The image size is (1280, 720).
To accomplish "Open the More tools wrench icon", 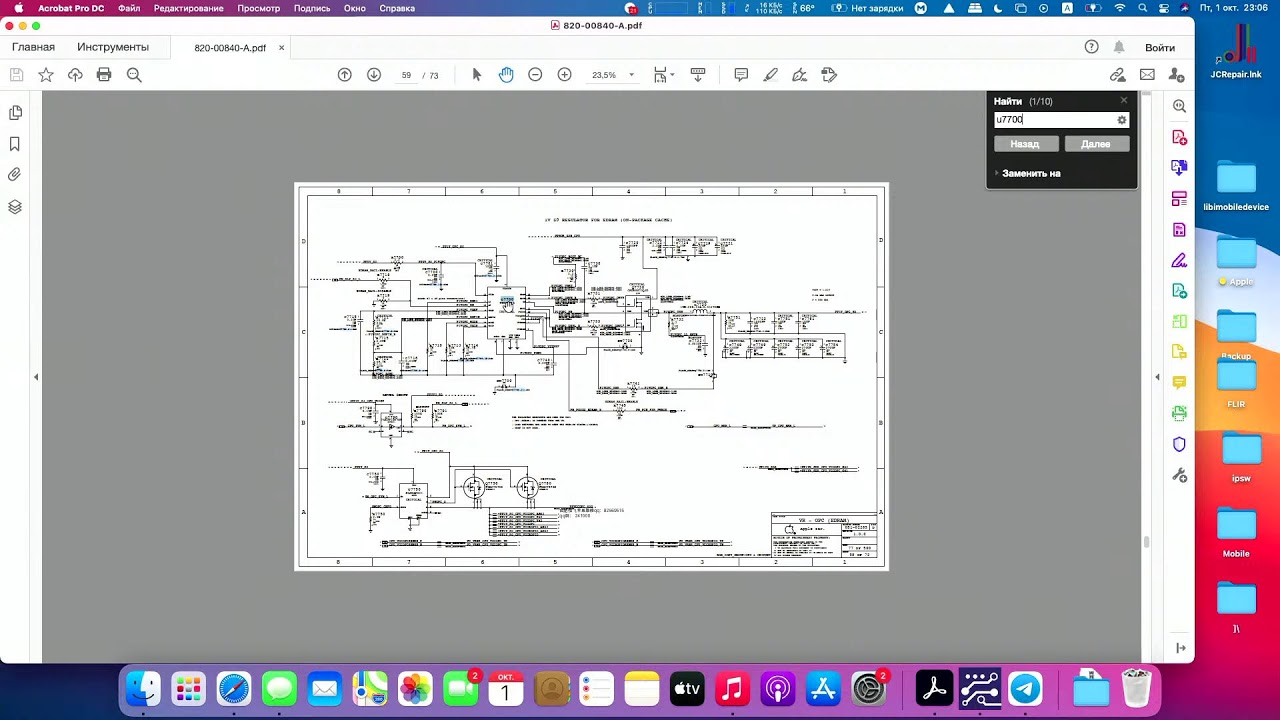I will (x=1180, y=475).
